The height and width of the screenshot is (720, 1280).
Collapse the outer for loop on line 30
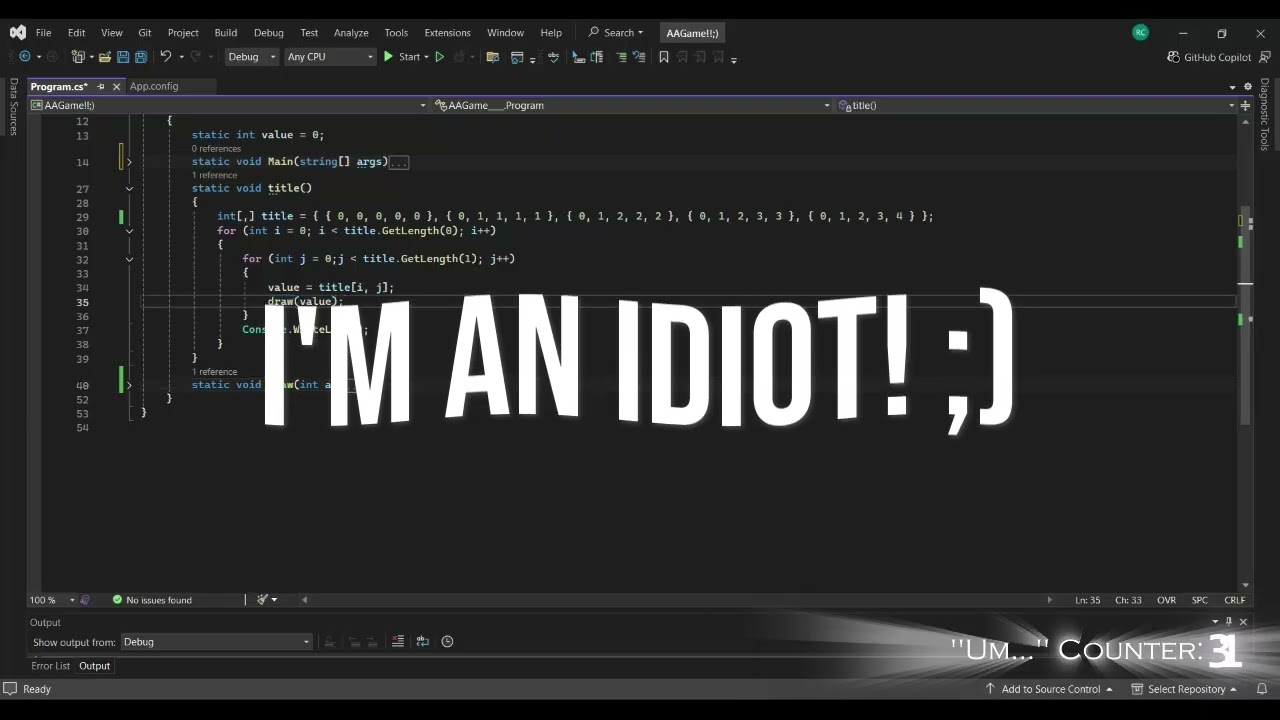(x=129, y=231)
